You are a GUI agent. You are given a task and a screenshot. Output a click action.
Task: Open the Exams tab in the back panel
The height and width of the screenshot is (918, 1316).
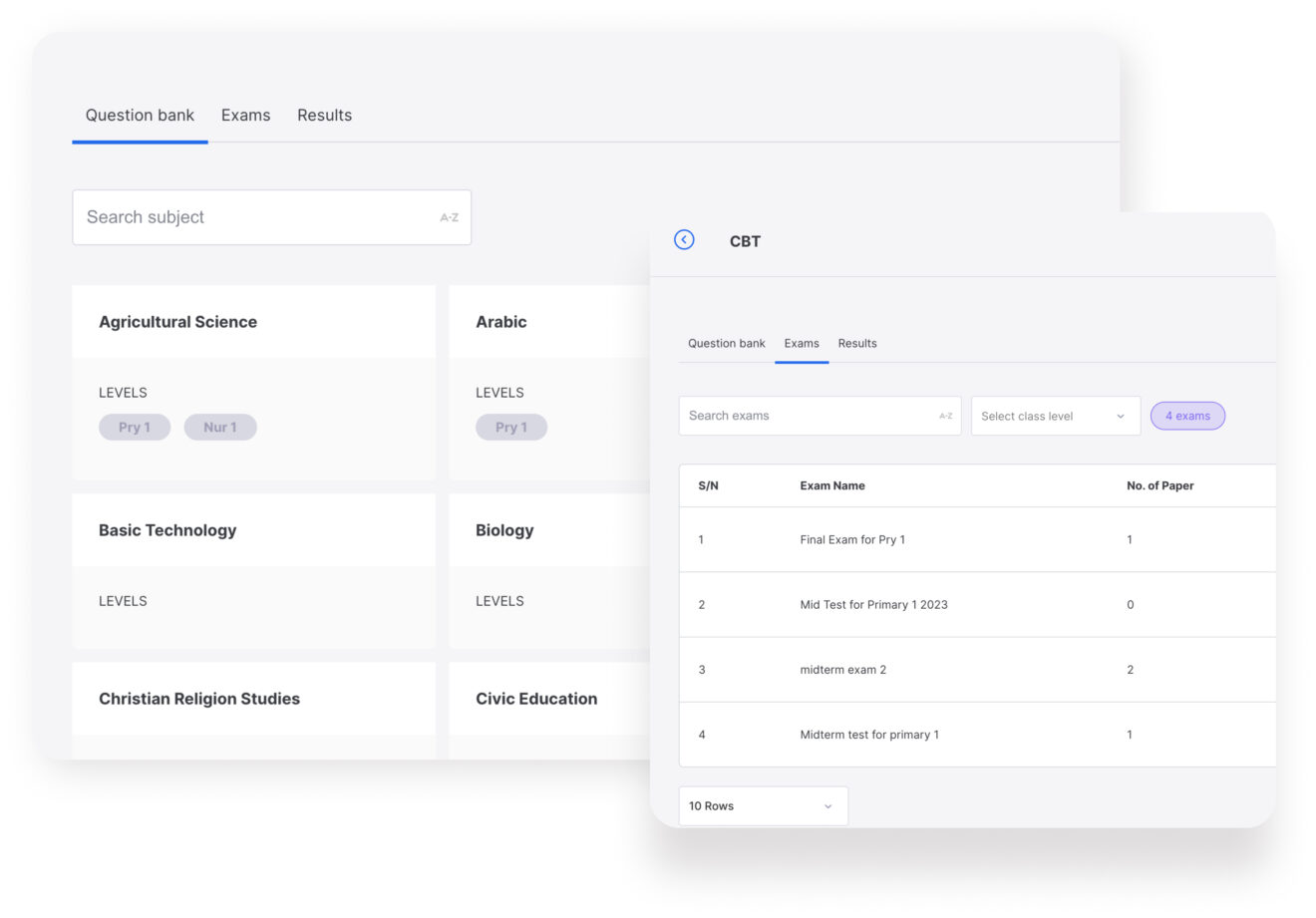245,116
